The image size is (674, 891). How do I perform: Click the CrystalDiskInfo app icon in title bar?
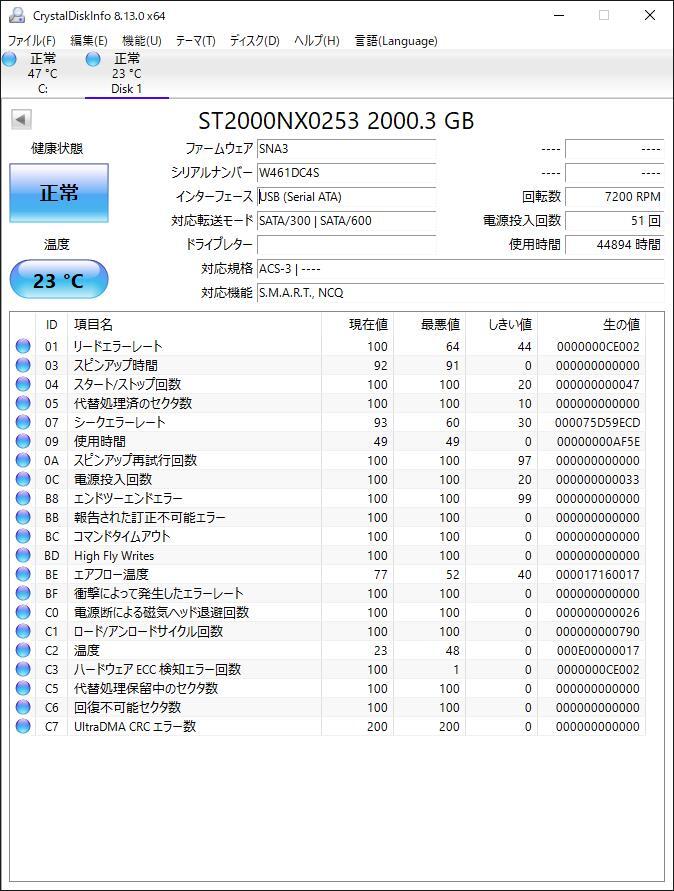pos(16,15)
